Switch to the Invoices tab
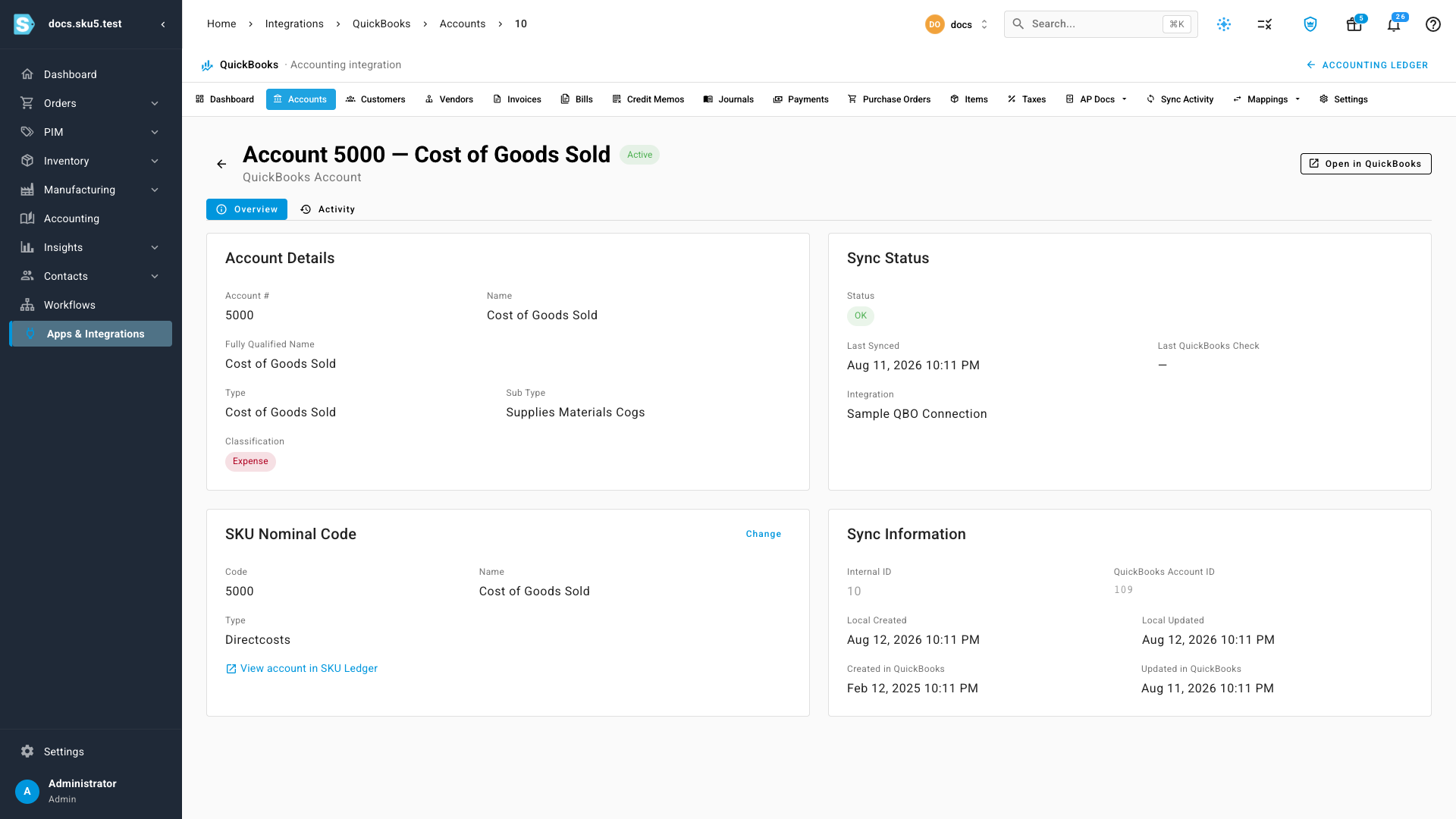The width and height of the screenshot is (1456, 819). (517, 99)
